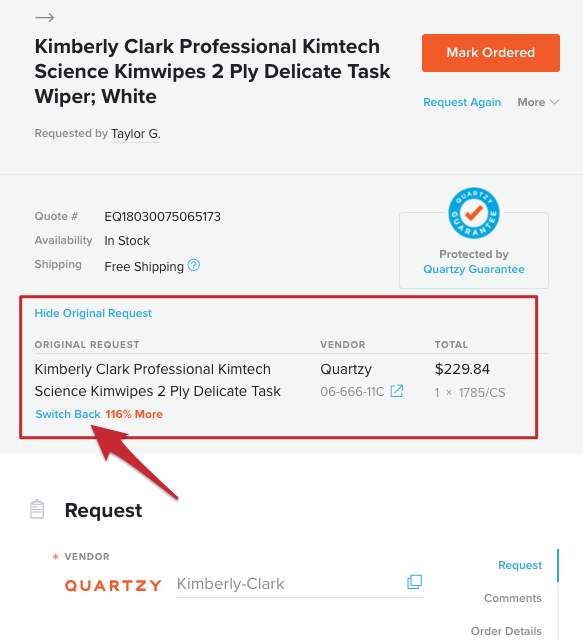
Task: Click the Quartzy Guarantee badge icon
Action: pos(474,213)
